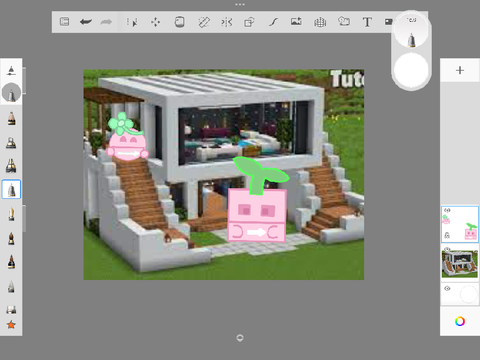Open the Perspective Guides tool
This screenshot has width=480, height=360.
(x=320, y=22)
